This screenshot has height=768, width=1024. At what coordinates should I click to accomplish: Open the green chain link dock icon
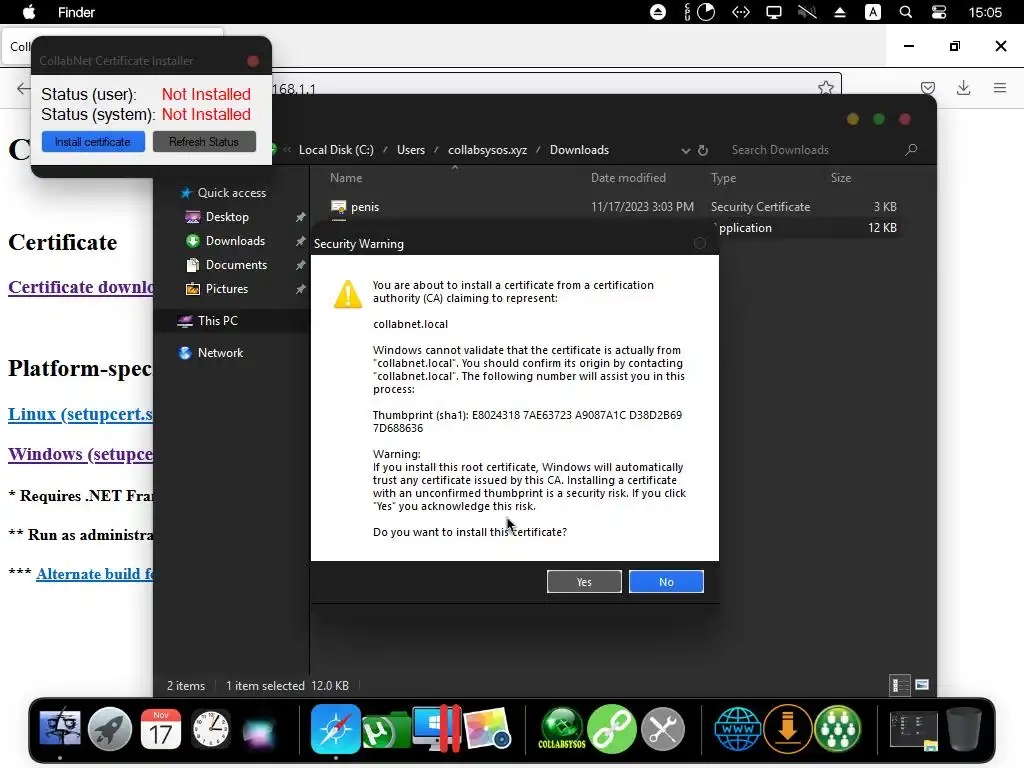click(612, 729)
